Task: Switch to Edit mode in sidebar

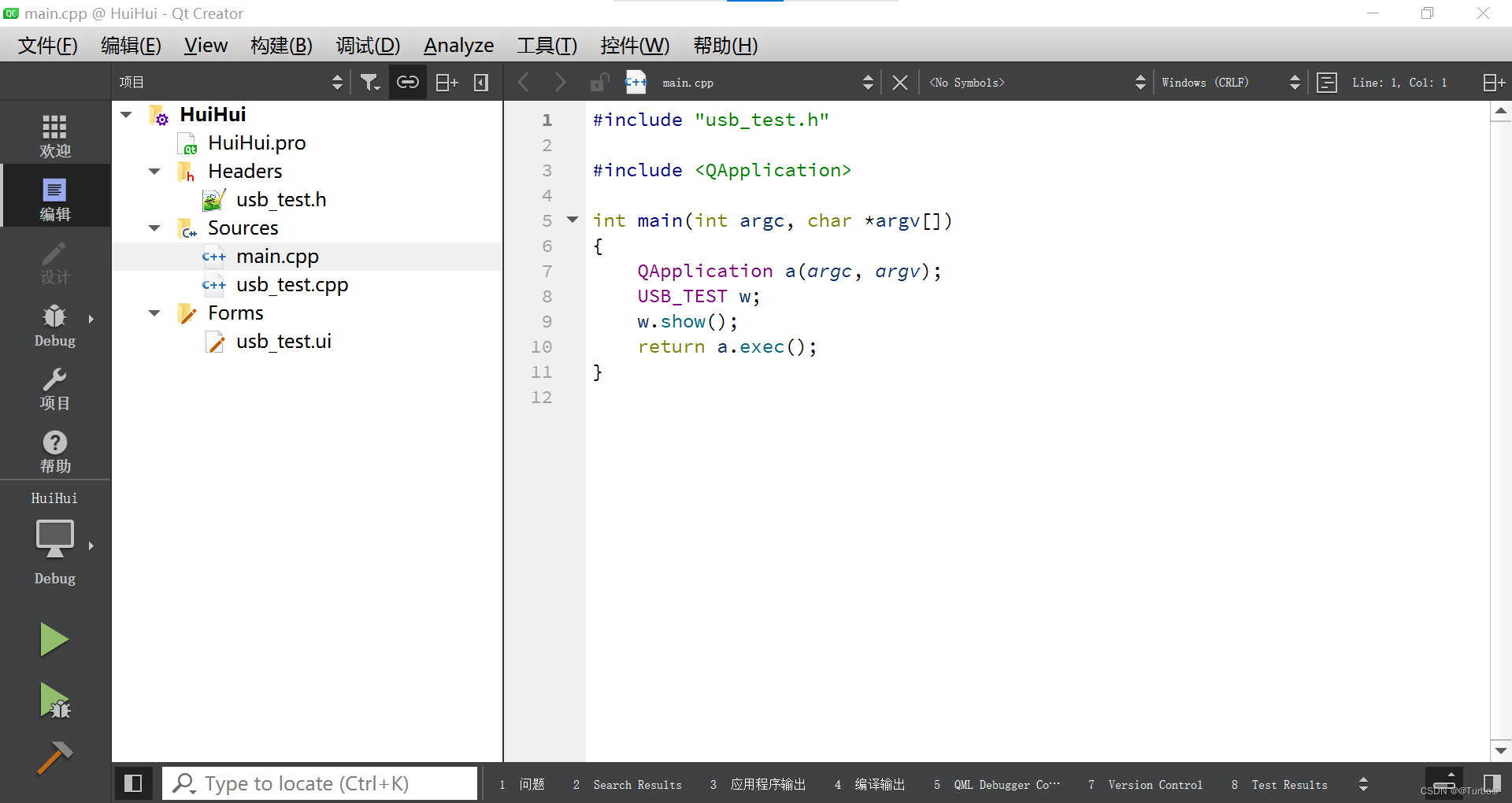Action: click(55, 197)
